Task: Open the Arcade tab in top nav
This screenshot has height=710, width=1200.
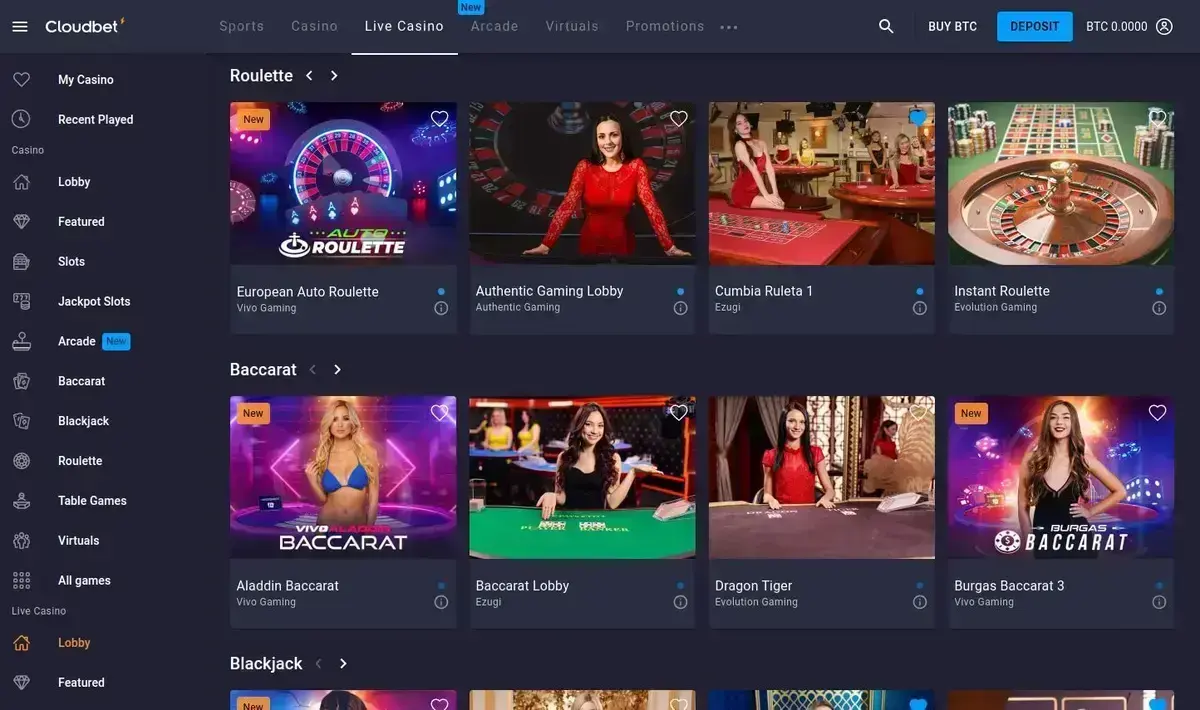Action: tap(495, 26)
